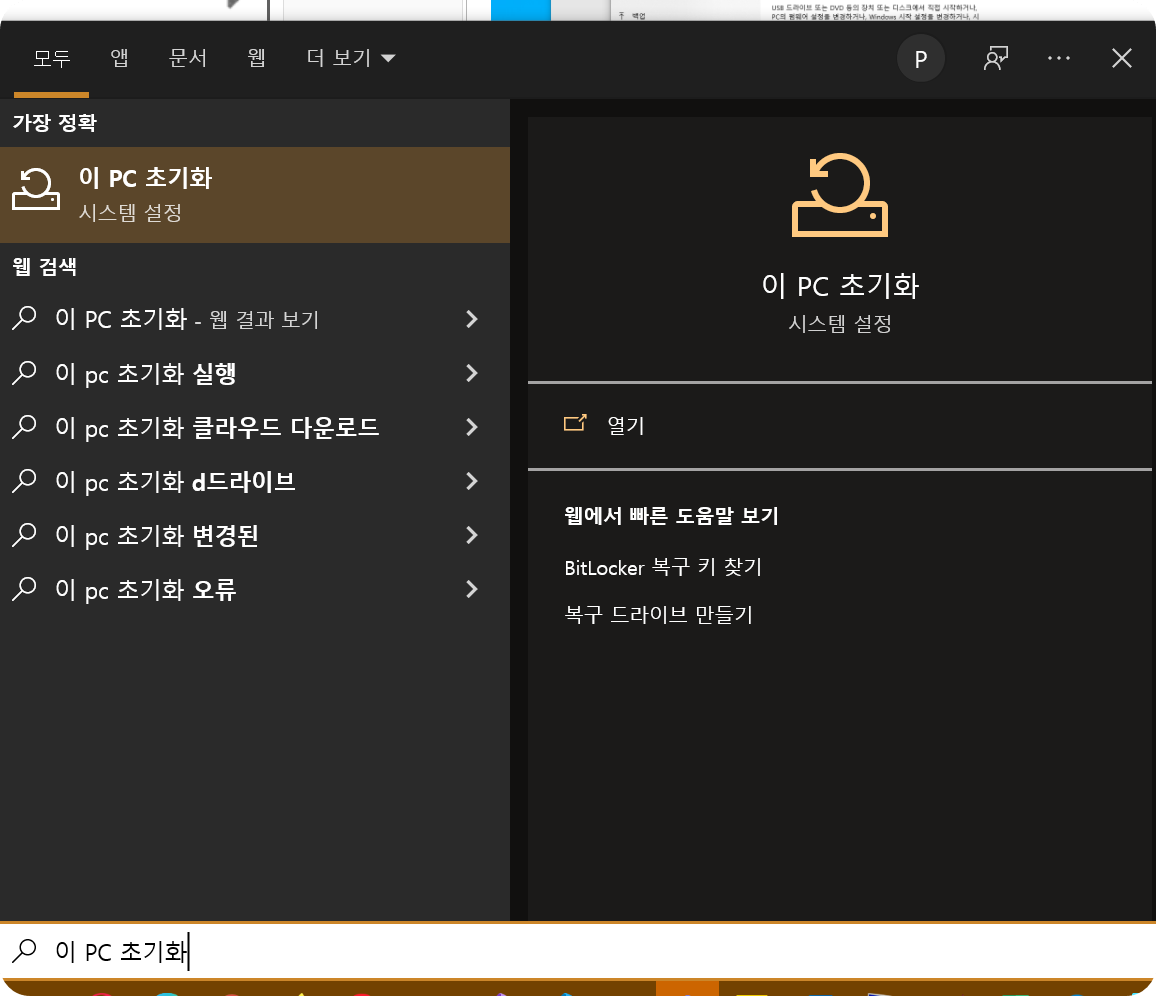Image resolution: width=1156 pixels, height=996 pixels.
Task: Open the '이 PC 초기화' best match result
Action: 254,195
